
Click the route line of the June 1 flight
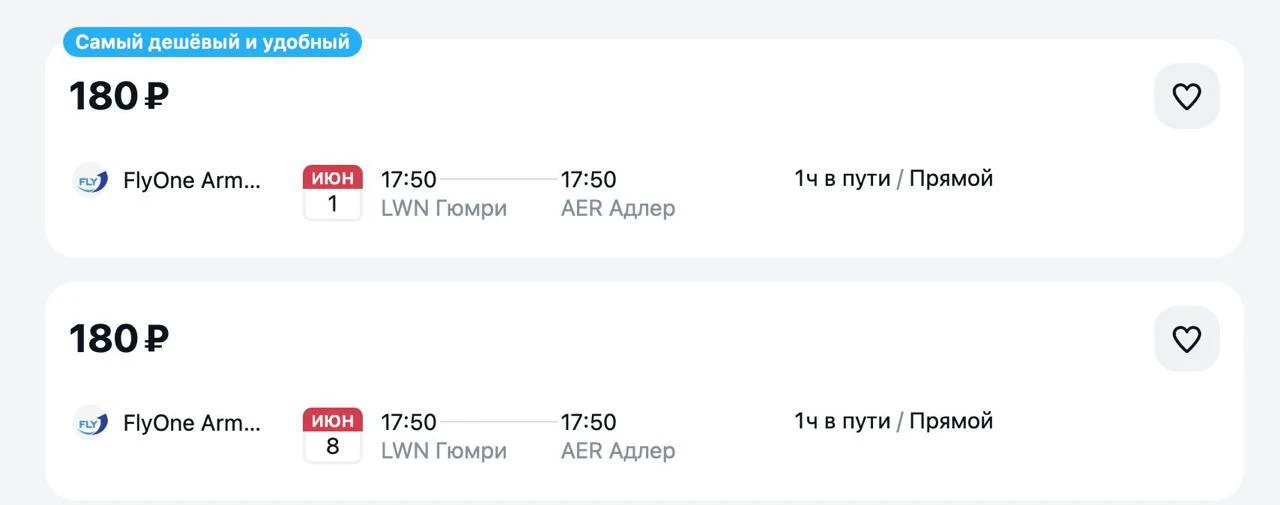pos(498,179)
